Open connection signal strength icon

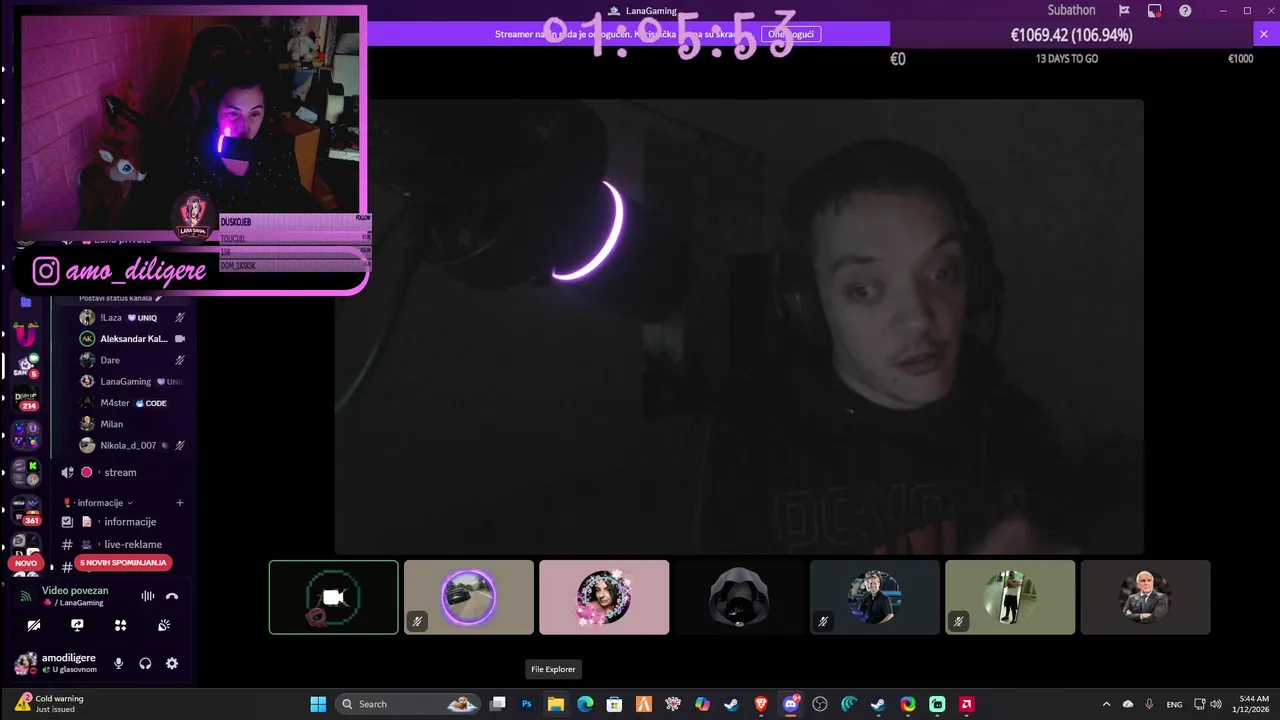(26, 596)
